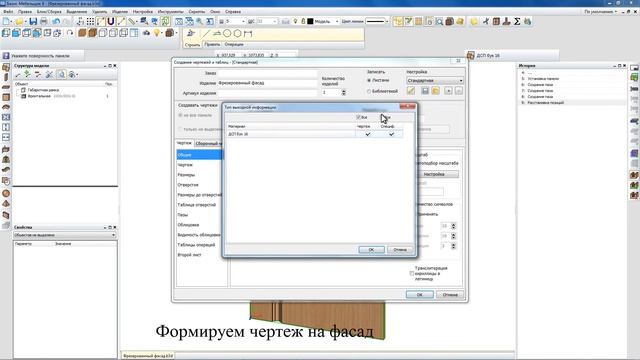Open the Стандартная settings dropdown
This screenshot has width=640, height=360.
click(435, 80)
